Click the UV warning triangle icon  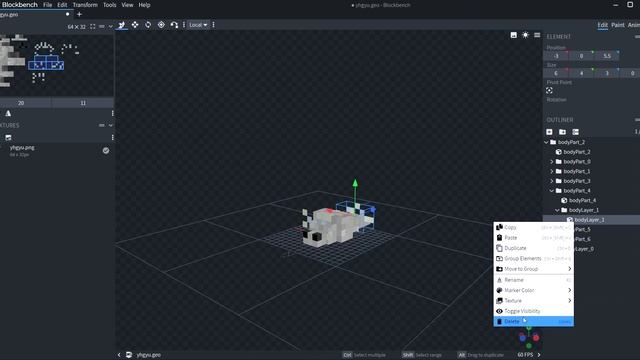(8, 113)
